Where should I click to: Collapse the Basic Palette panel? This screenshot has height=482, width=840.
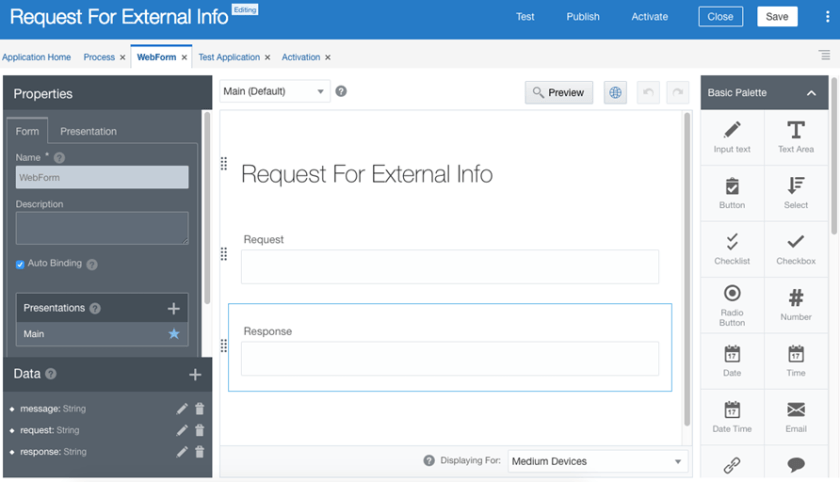click(811, 93)
